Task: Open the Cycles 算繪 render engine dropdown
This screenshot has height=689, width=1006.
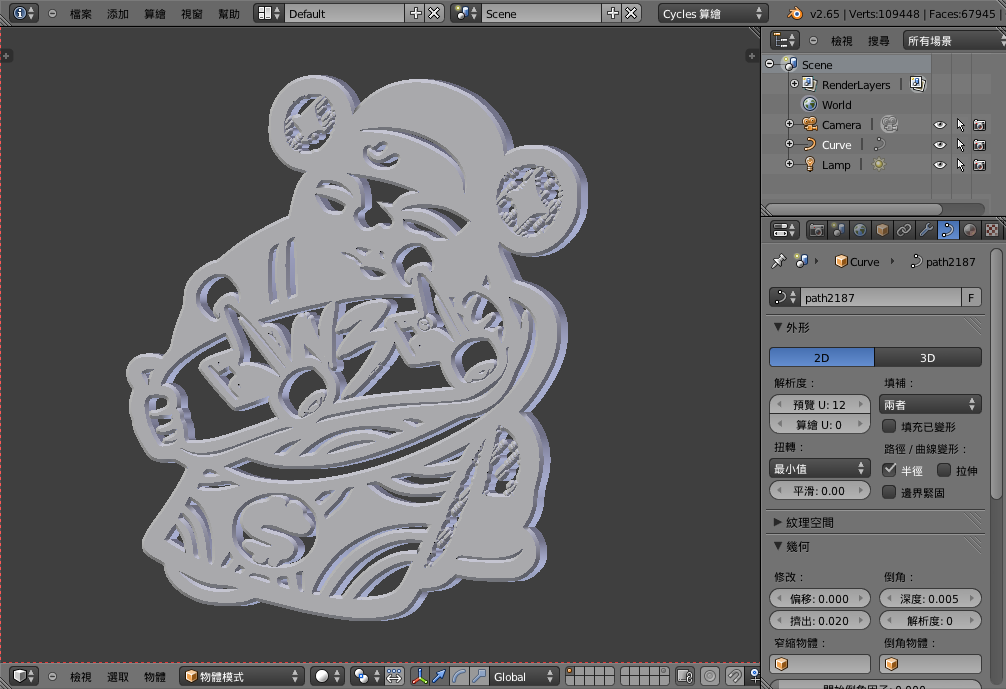Action: 713,13
